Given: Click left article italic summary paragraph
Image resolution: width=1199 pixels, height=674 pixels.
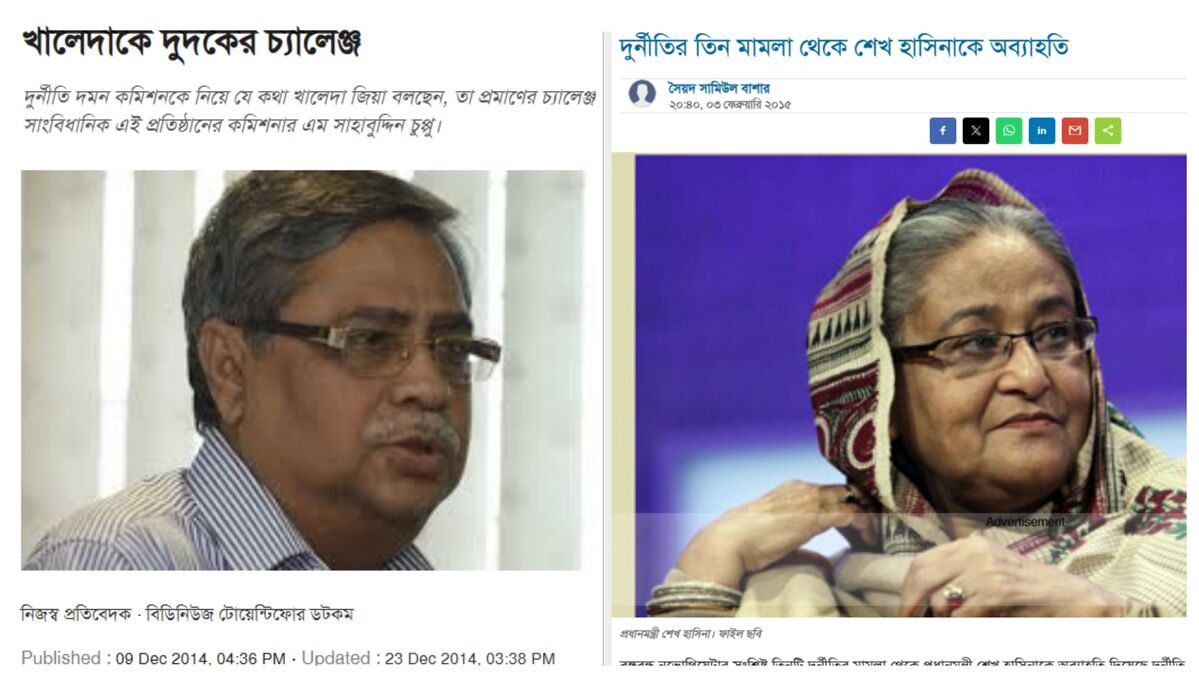Looking at the screenshot, I should click(310, 111).
